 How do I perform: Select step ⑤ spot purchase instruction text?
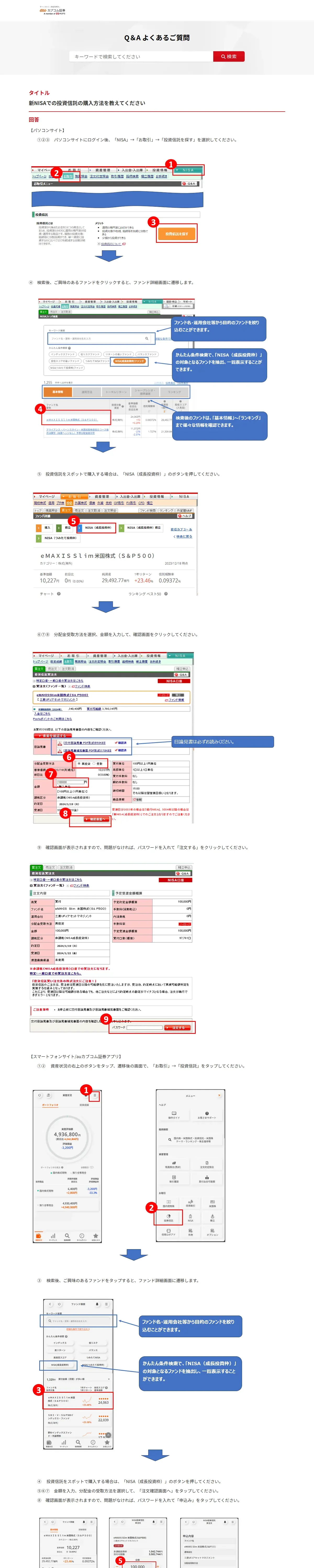[x=129, y=474]
